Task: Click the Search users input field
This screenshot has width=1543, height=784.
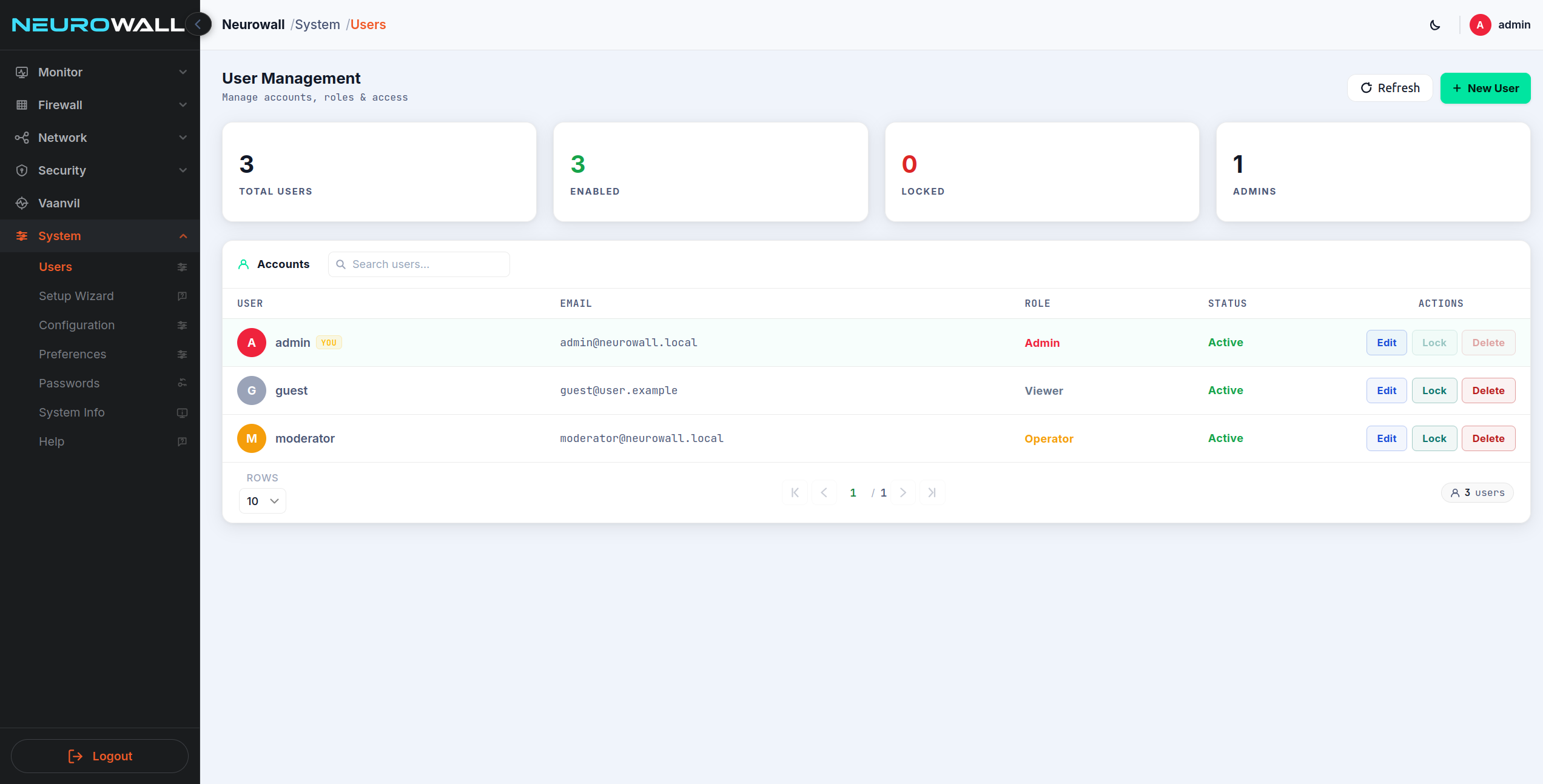Action: click(419, 264)
